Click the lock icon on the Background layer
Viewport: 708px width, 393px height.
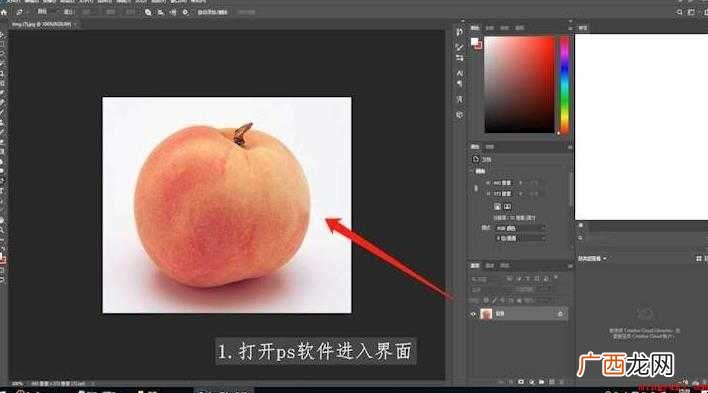[560, 314]
